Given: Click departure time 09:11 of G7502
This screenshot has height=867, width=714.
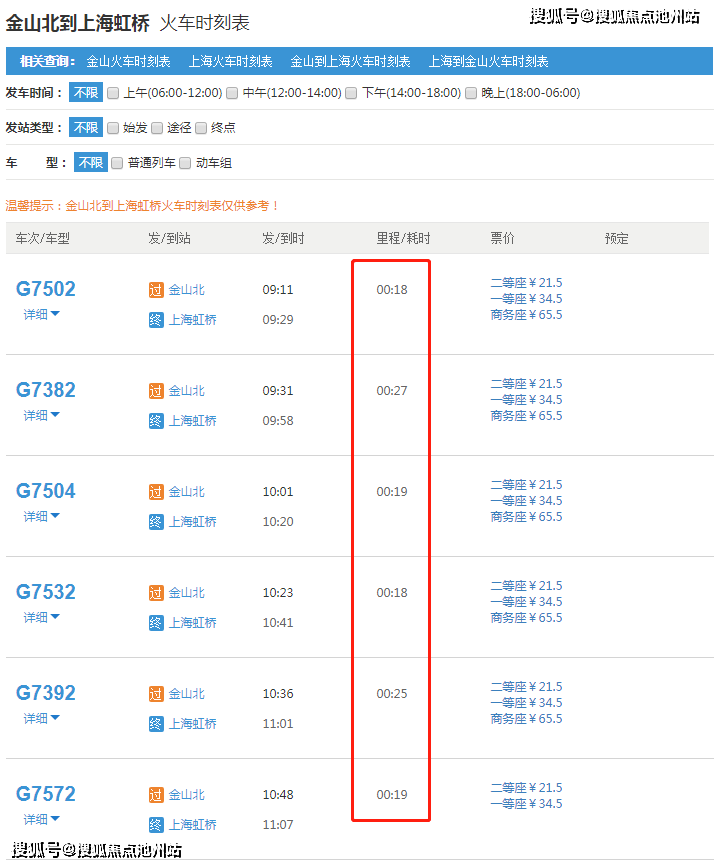Looking at the screenshot, I should tap(278, 290).
